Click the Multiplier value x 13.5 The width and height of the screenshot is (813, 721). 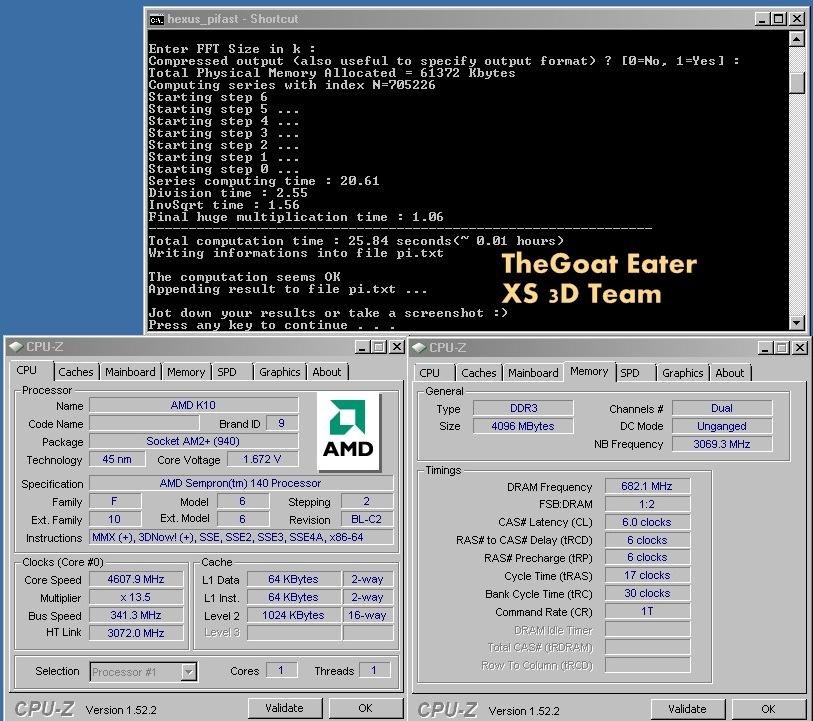(x=136, y=597)
